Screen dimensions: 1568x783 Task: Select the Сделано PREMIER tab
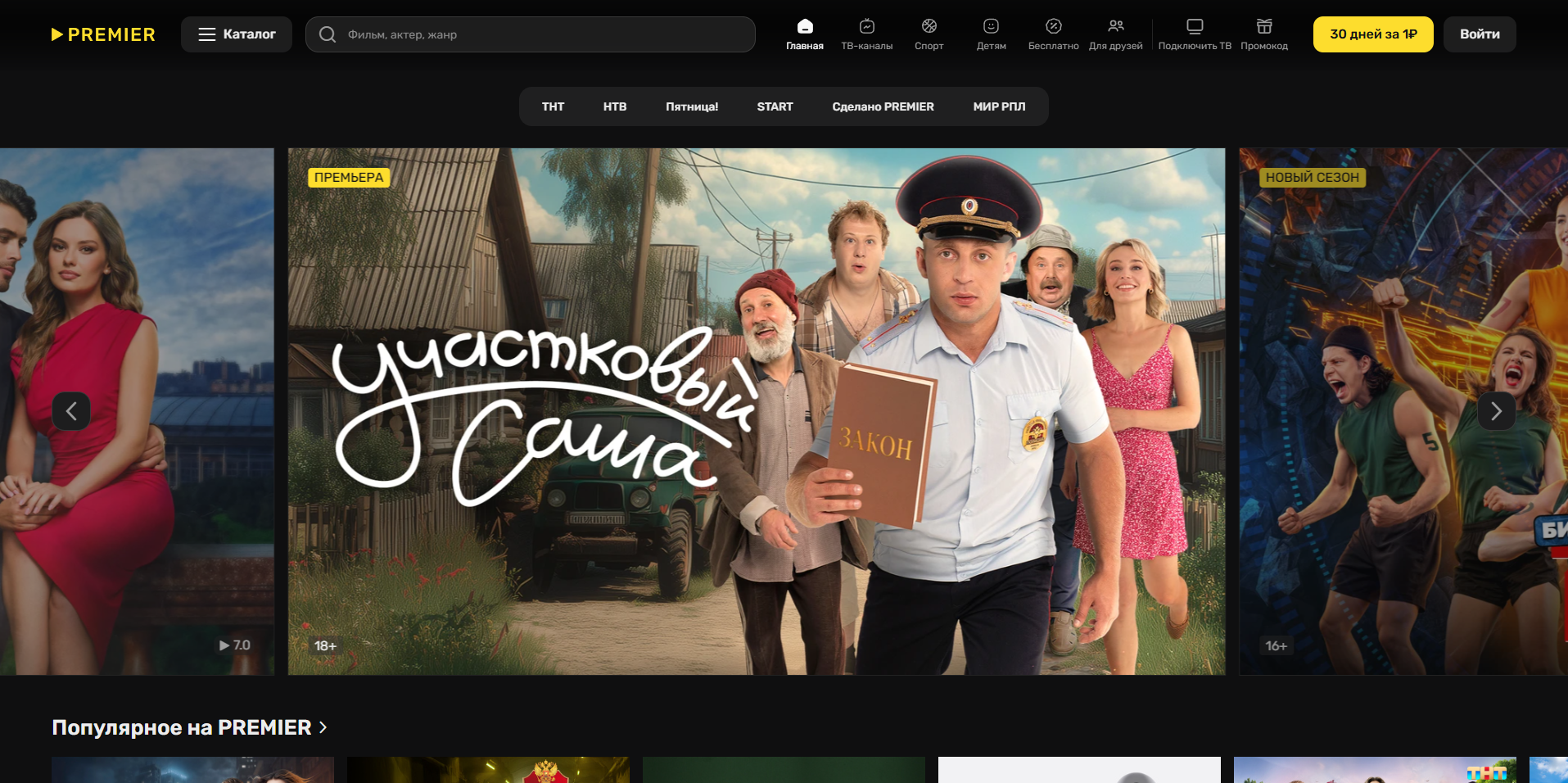[x=883, y=106]
